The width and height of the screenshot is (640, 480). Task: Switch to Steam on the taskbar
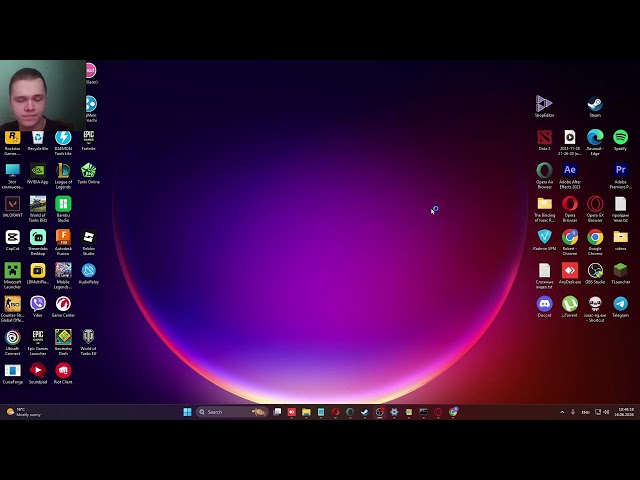tap(364, 412)
